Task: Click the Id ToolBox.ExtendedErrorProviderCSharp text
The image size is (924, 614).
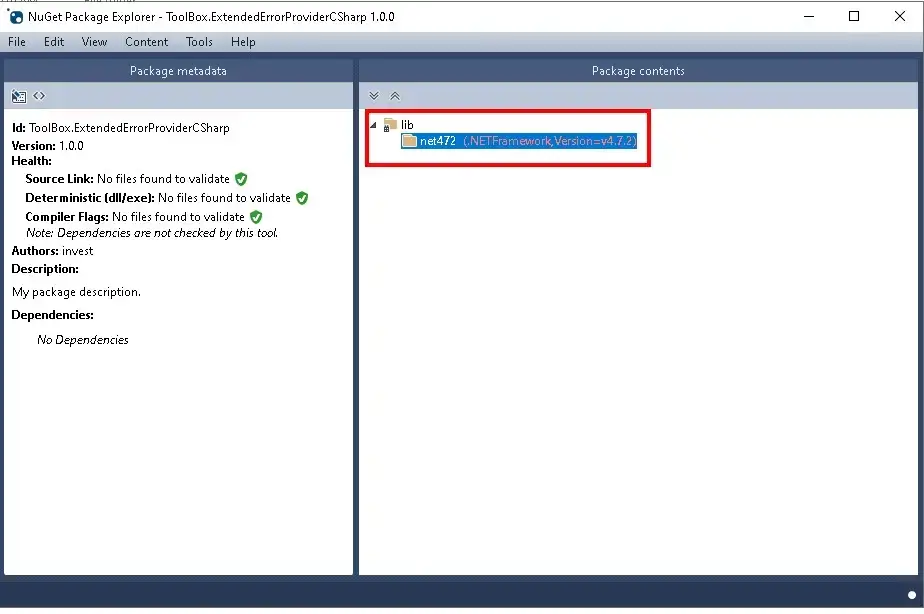Action: (121, 128)
